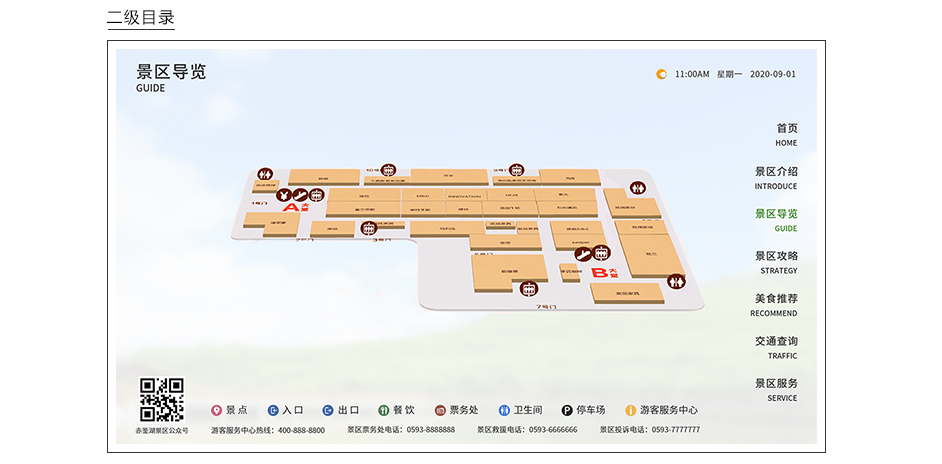
Task: Click the 停车场 parking legend icon
Action: coord(567,410)
